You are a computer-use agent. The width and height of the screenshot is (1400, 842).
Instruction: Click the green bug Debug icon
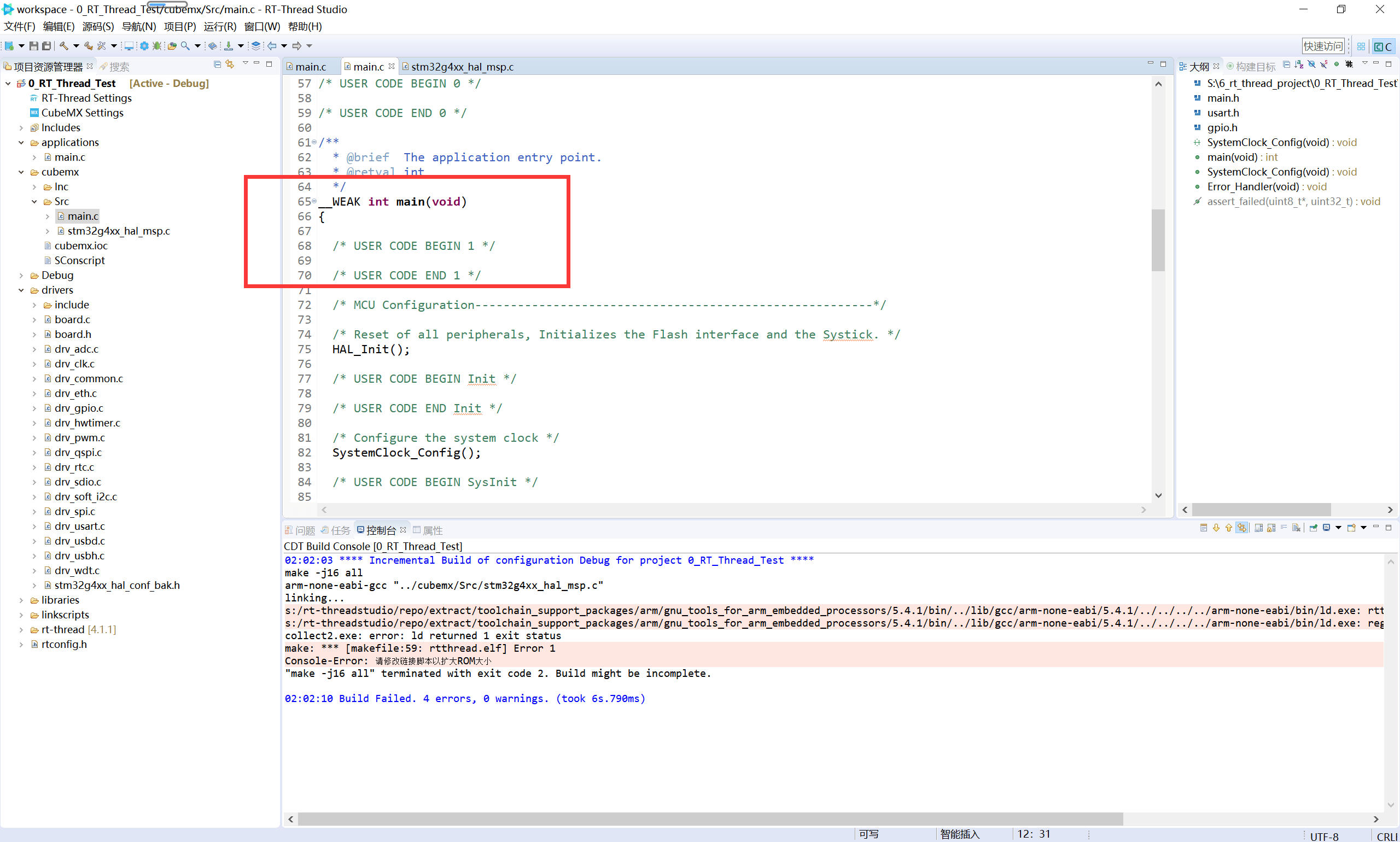point(157,46)
